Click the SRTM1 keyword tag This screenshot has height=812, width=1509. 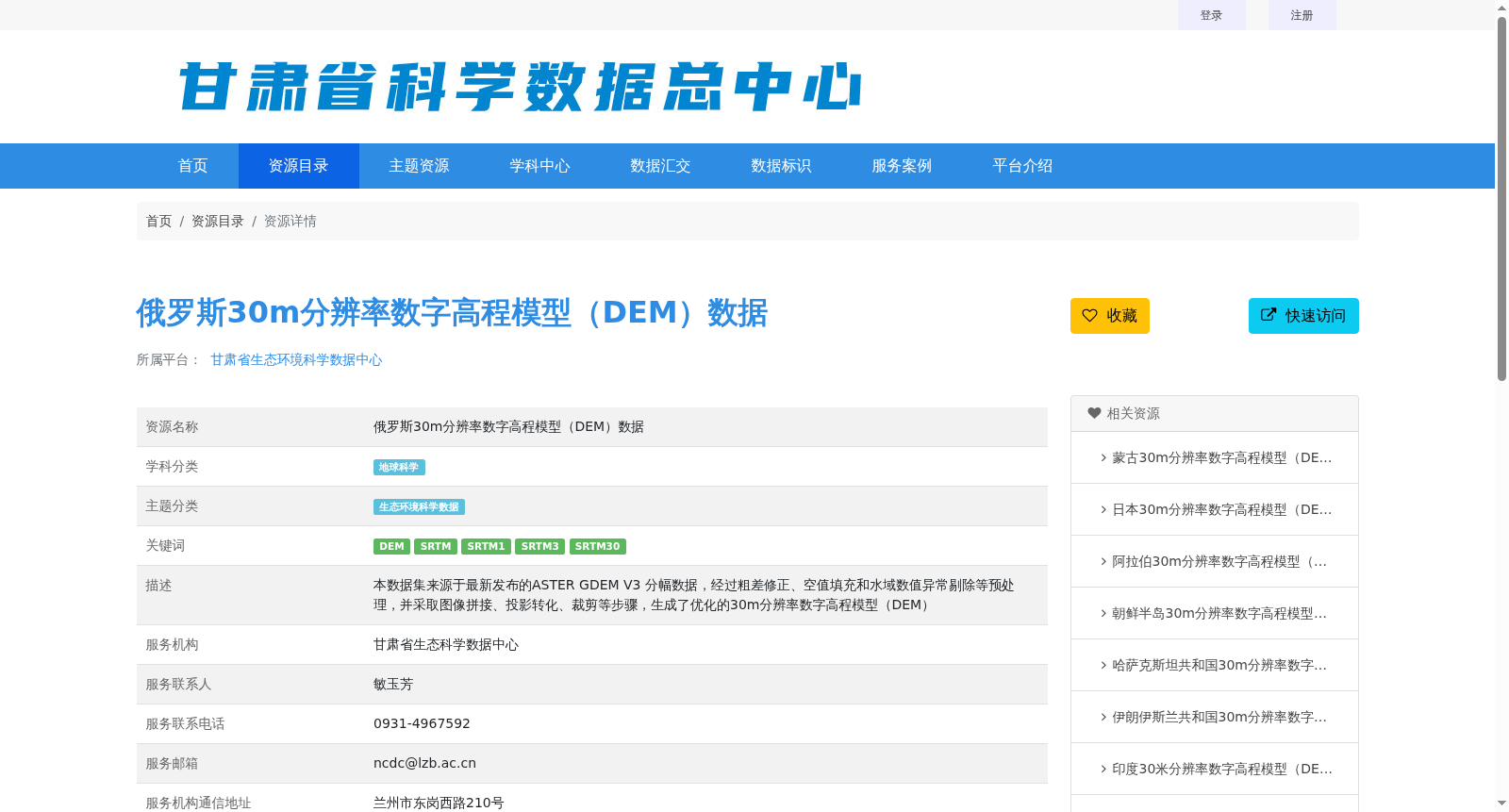pyautogui.click(x=486, y=547)
